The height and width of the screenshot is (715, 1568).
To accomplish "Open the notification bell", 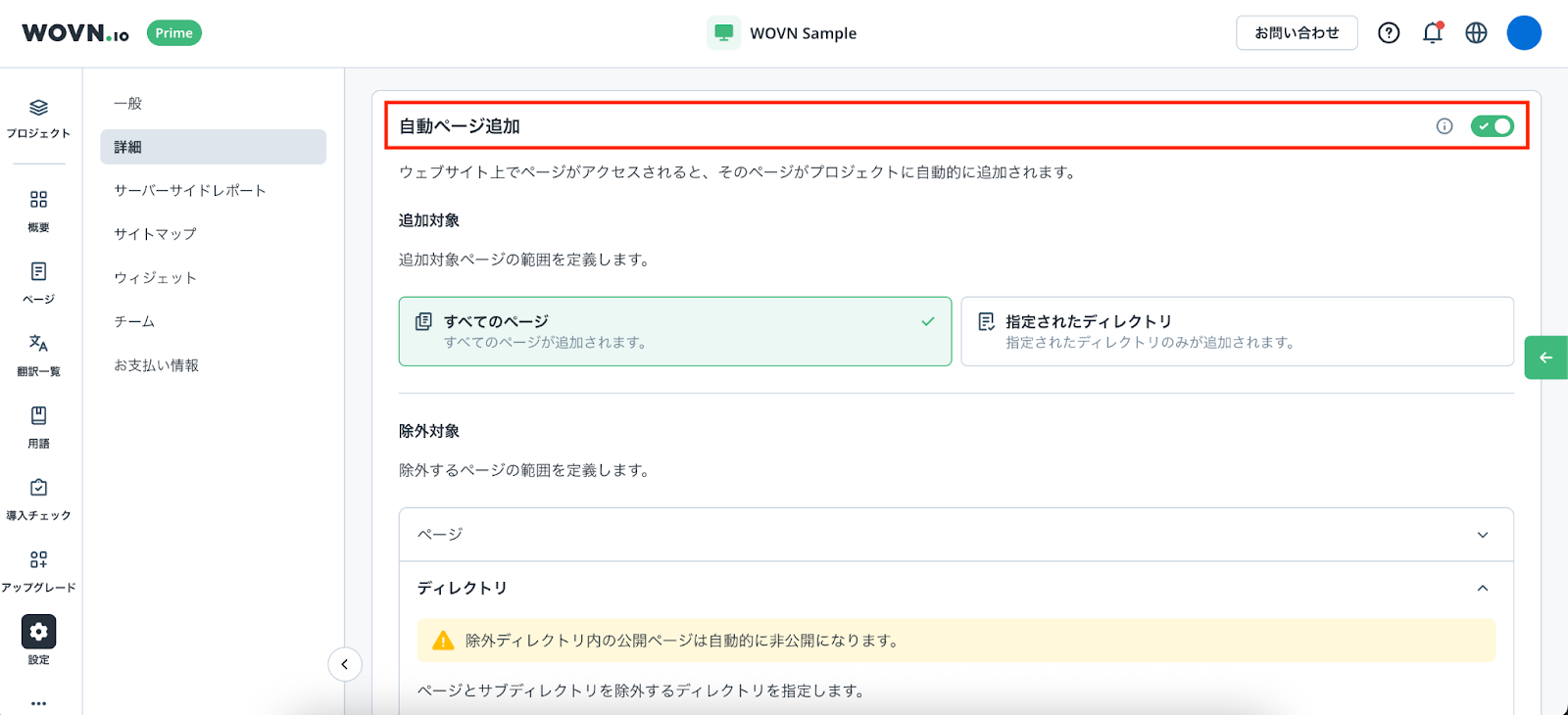I will tap(1432, 33).
